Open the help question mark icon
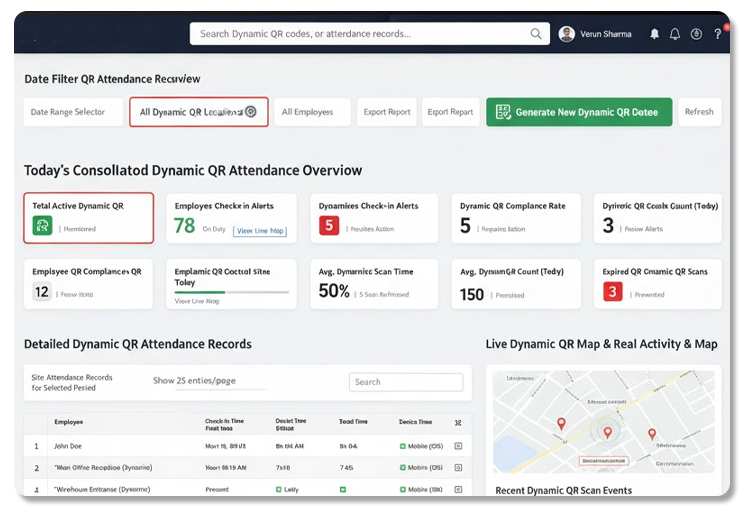 click(x=717, y=34)
